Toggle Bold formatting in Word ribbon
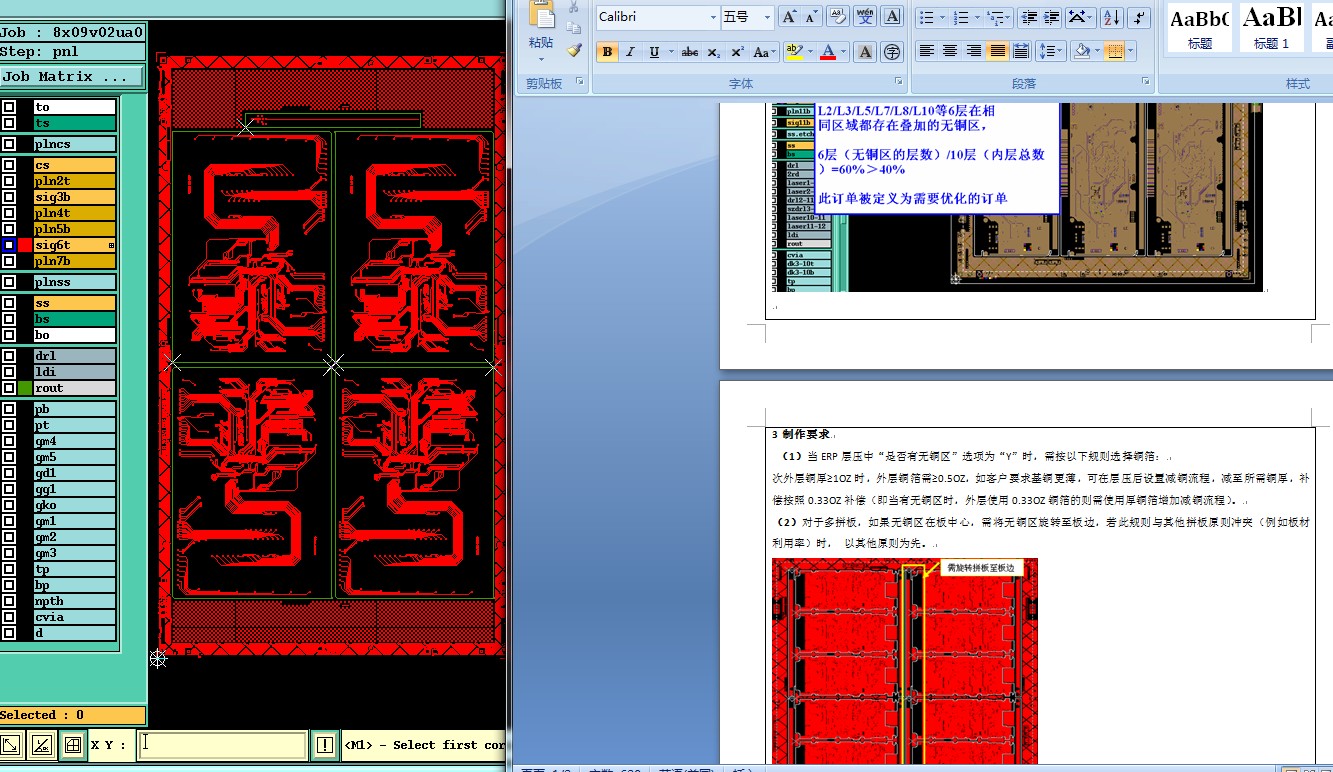The height and width of the screenshot is (772, 1333). [607, 52]
